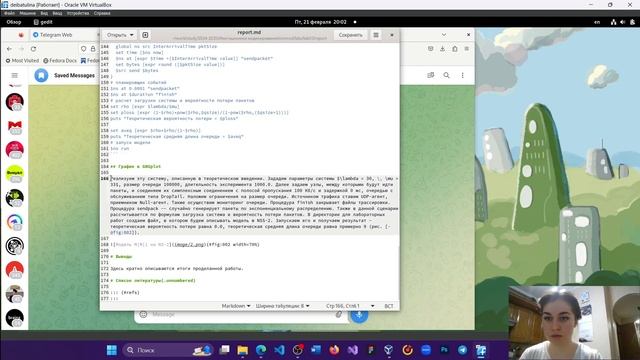Click into the Telegram Message input field
Image resolution: width=640 pixels, height=360 pixels.
pos(241,314)
